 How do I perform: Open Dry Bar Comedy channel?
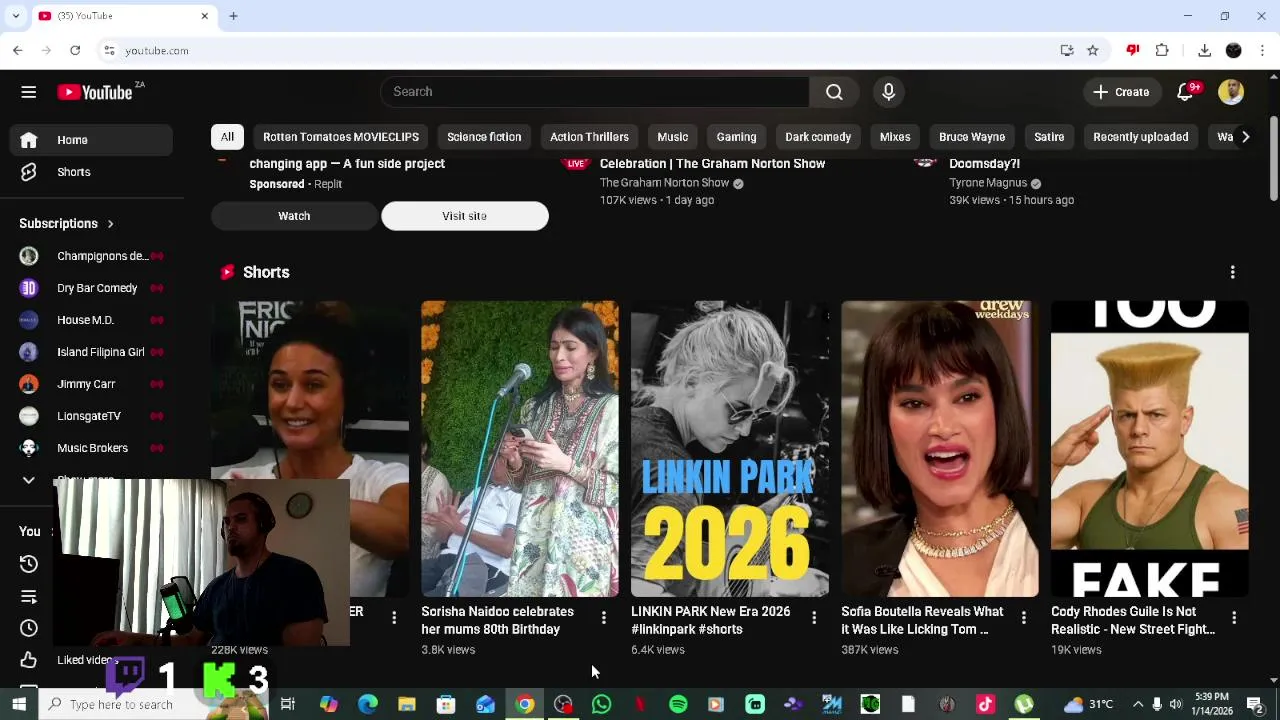click(92, 288)
